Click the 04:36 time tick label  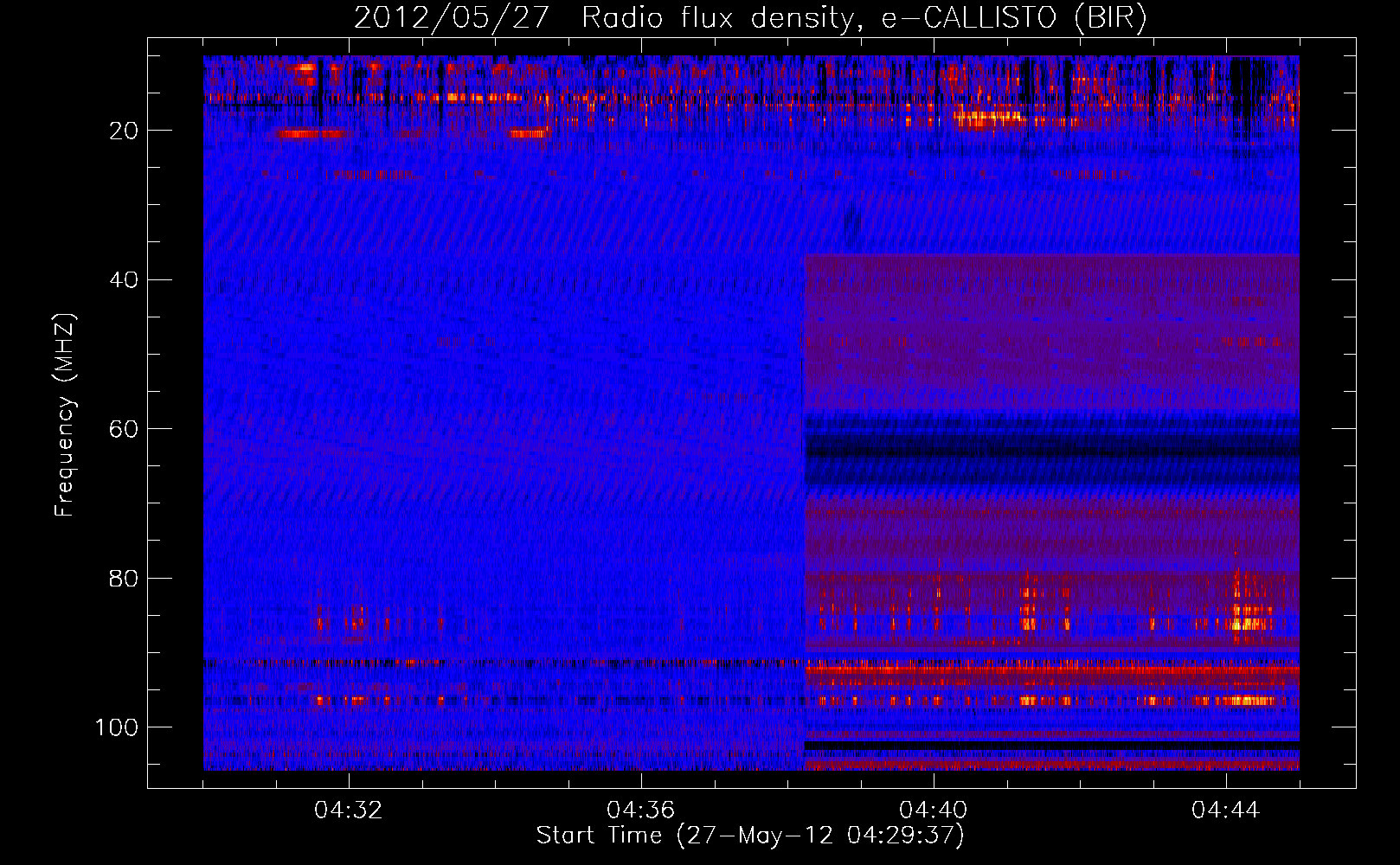coord(640,811)
